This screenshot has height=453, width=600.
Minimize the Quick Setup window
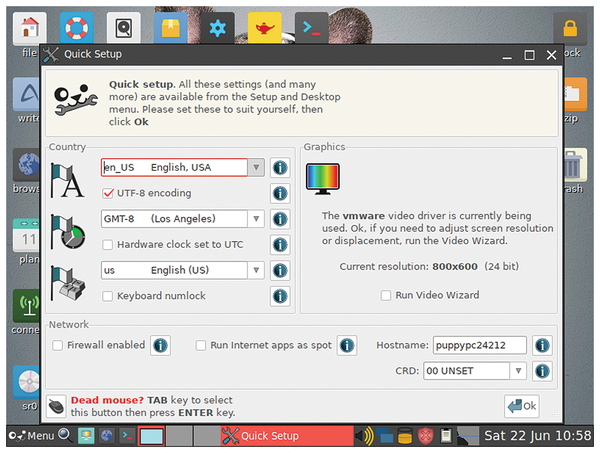pos(507,55)
